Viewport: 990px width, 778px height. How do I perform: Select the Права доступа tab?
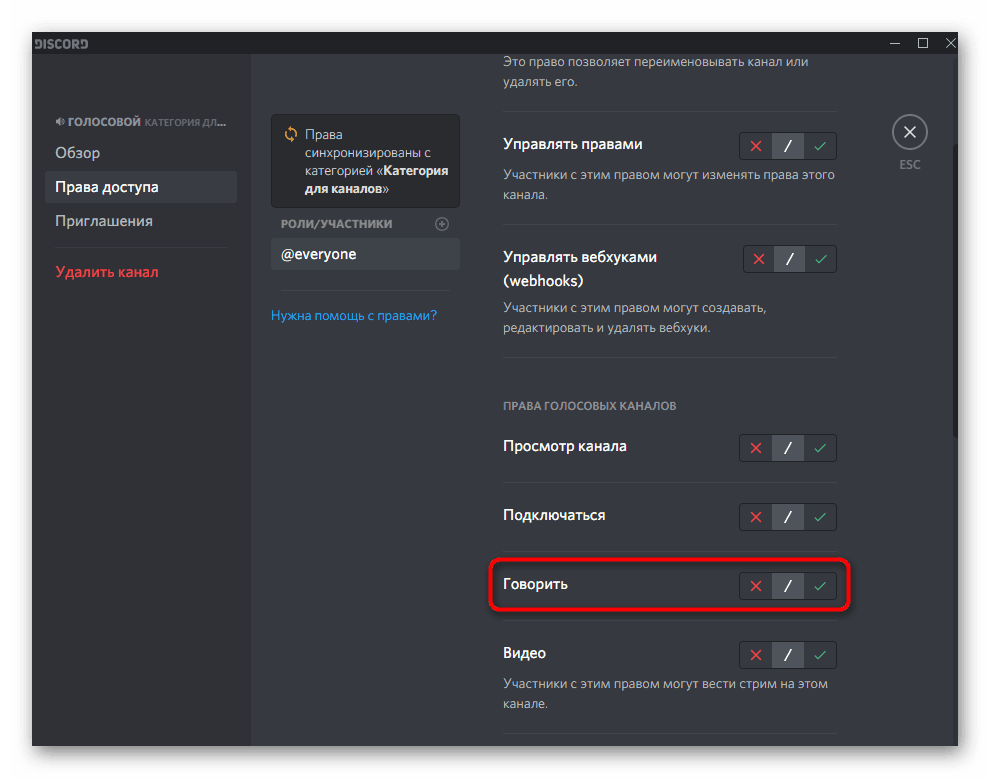140,187
